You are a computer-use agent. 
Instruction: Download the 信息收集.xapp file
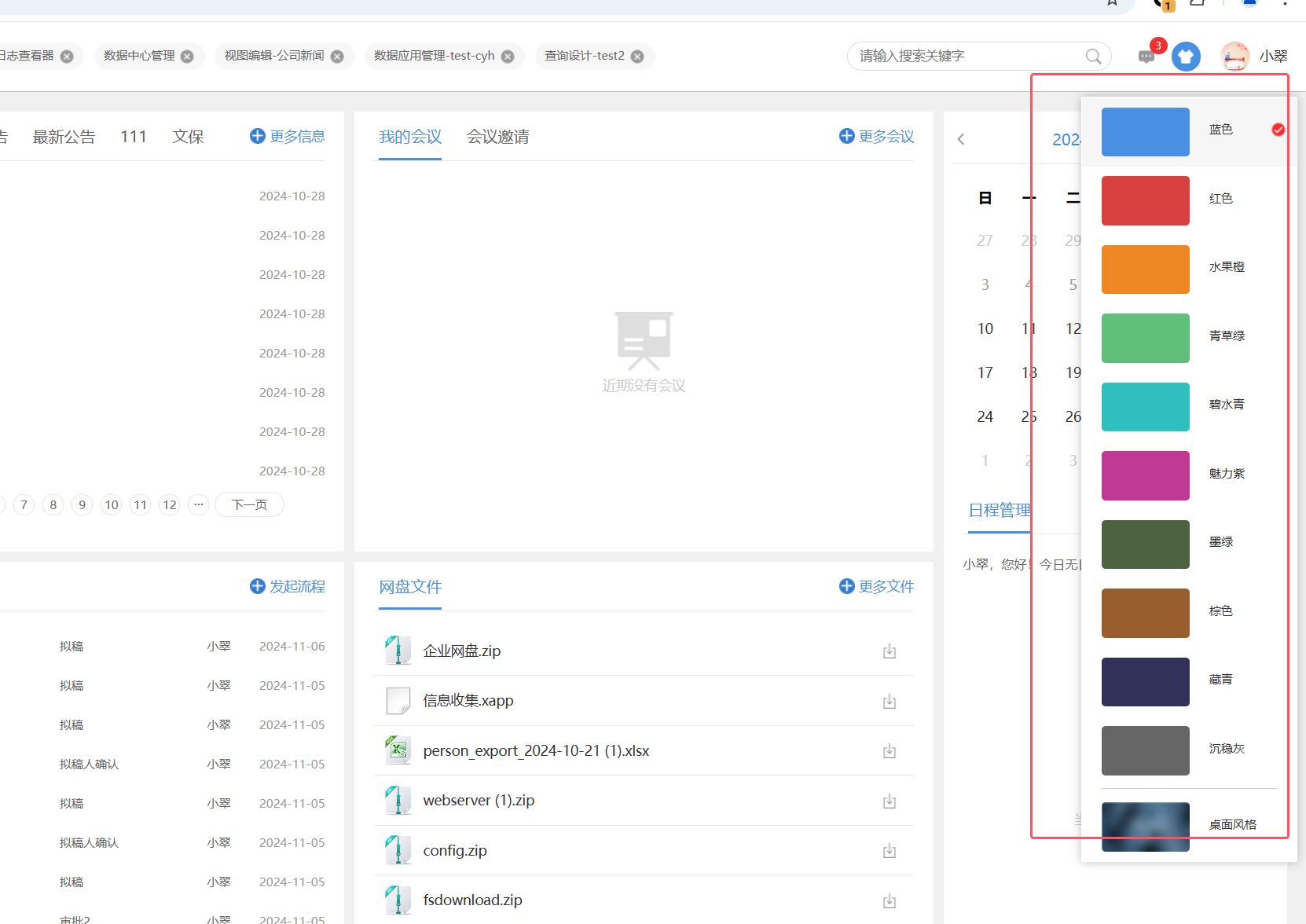tap(889, 701)
